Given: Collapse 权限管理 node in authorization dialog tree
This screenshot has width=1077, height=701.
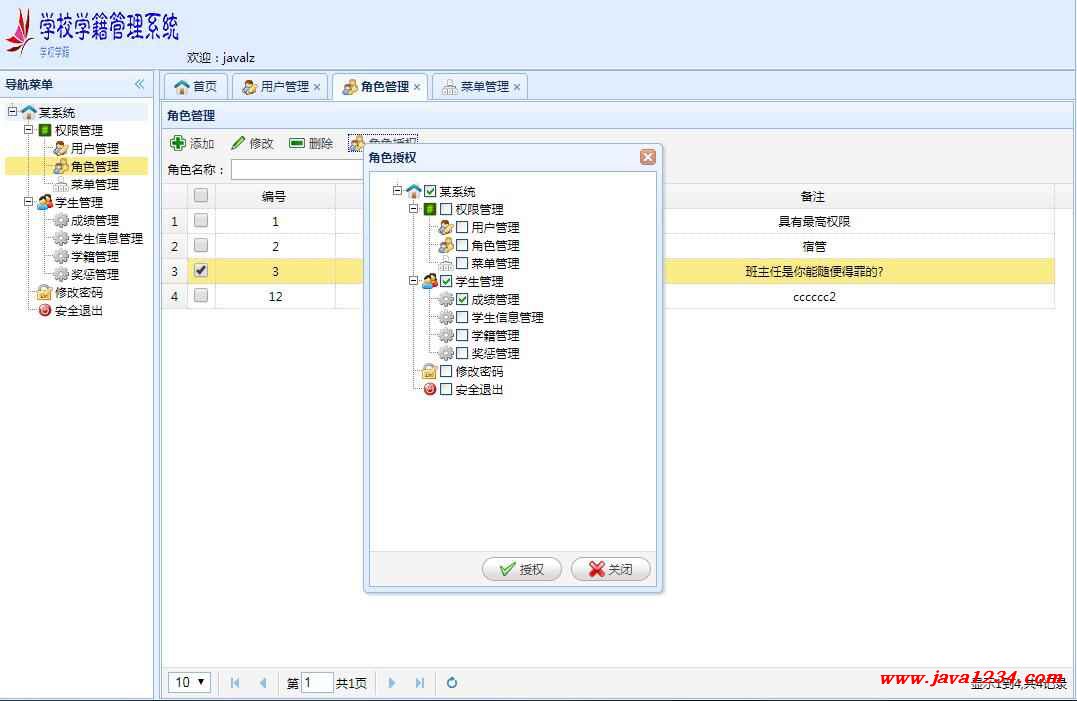Looking at the screenshot, I should click(414, 209).
